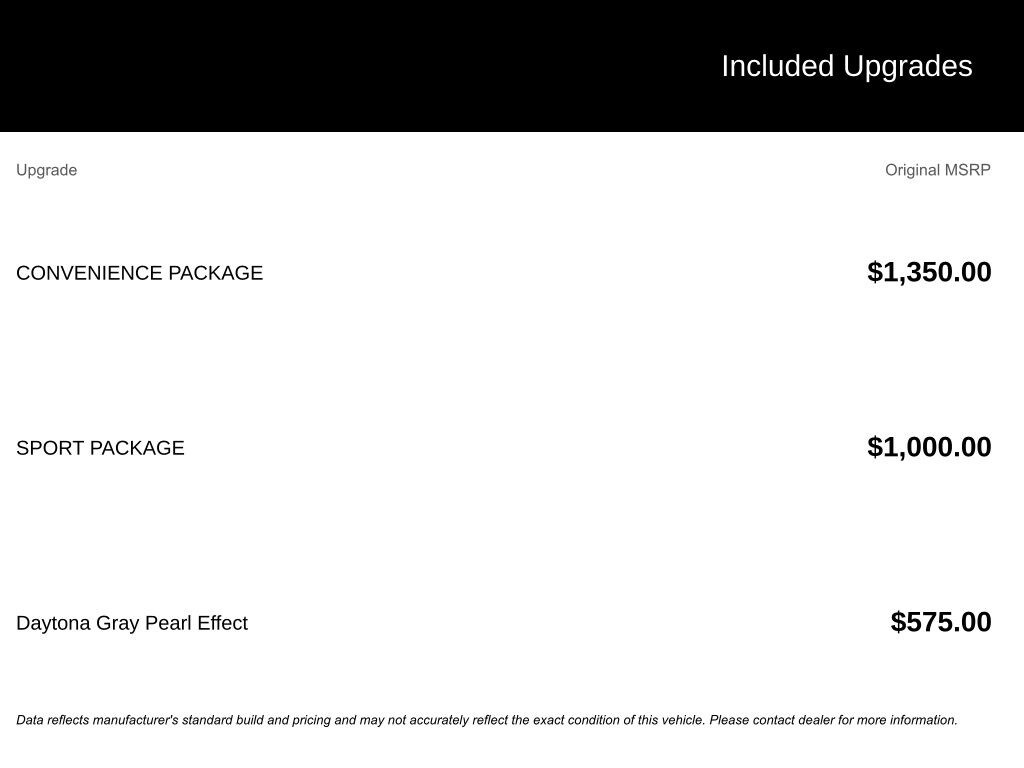Click the Upgrade column header
Viewport: 1024px width, 768px height.
(x=46, y=170)
